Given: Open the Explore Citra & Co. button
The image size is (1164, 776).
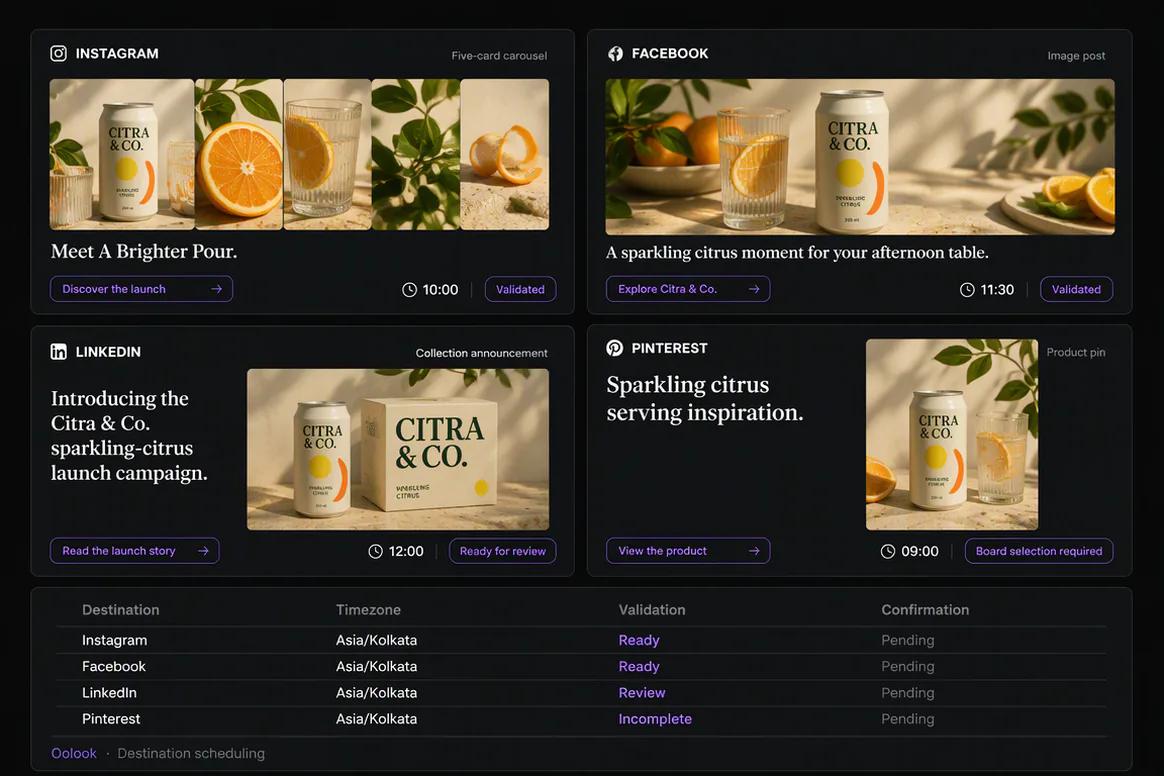Looking at the screenshot, I should (x=687, y=289).
